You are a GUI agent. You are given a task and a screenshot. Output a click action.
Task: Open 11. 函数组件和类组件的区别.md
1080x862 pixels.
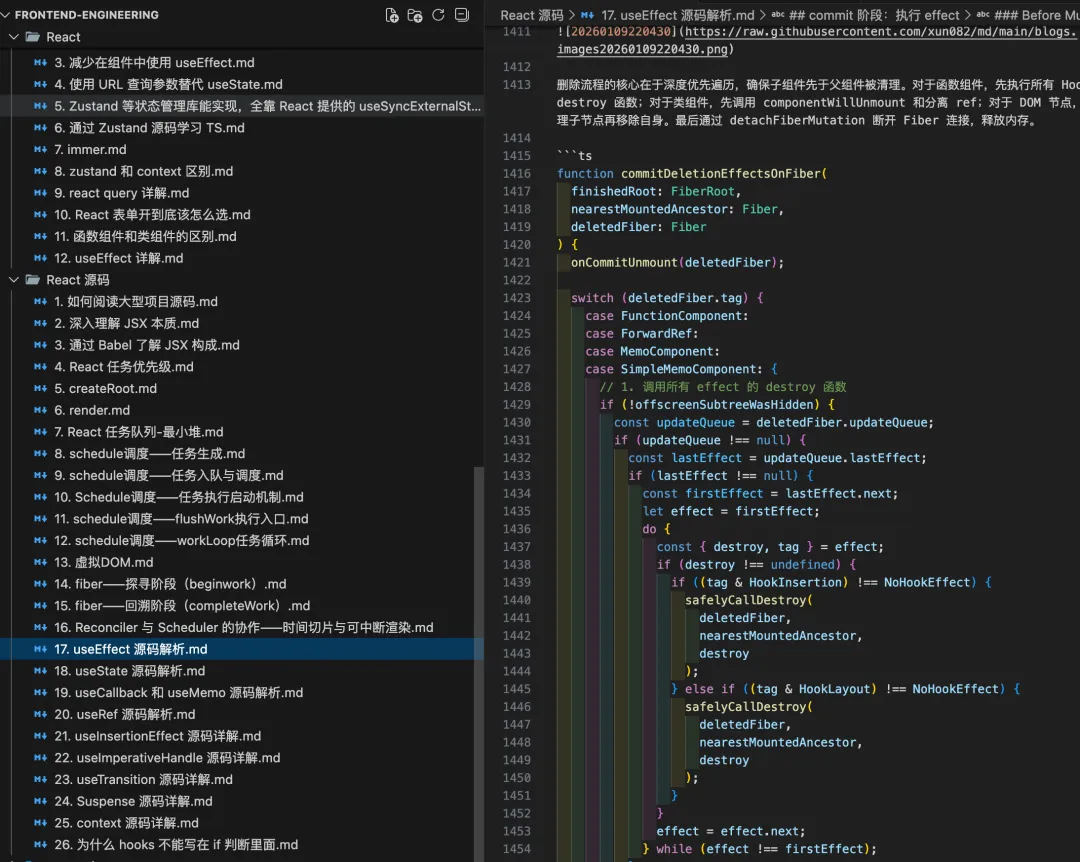point(242,236)
